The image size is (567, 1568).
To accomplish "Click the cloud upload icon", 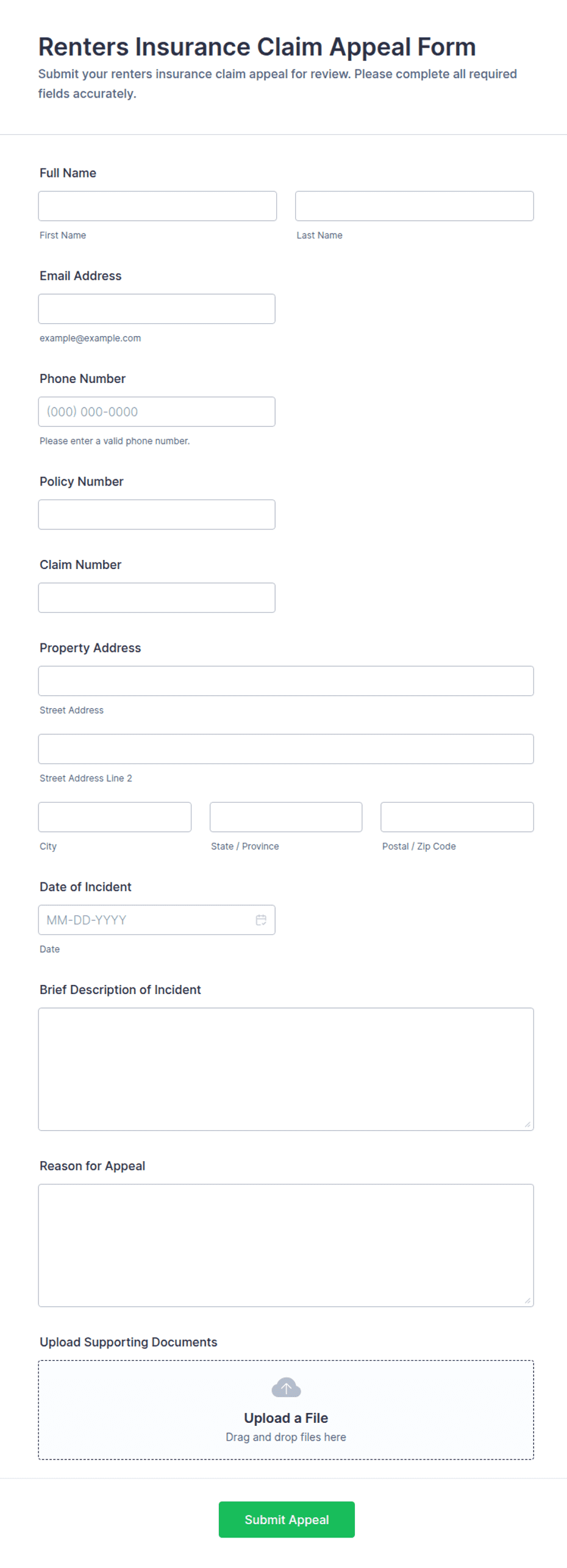I will 286,1387.
